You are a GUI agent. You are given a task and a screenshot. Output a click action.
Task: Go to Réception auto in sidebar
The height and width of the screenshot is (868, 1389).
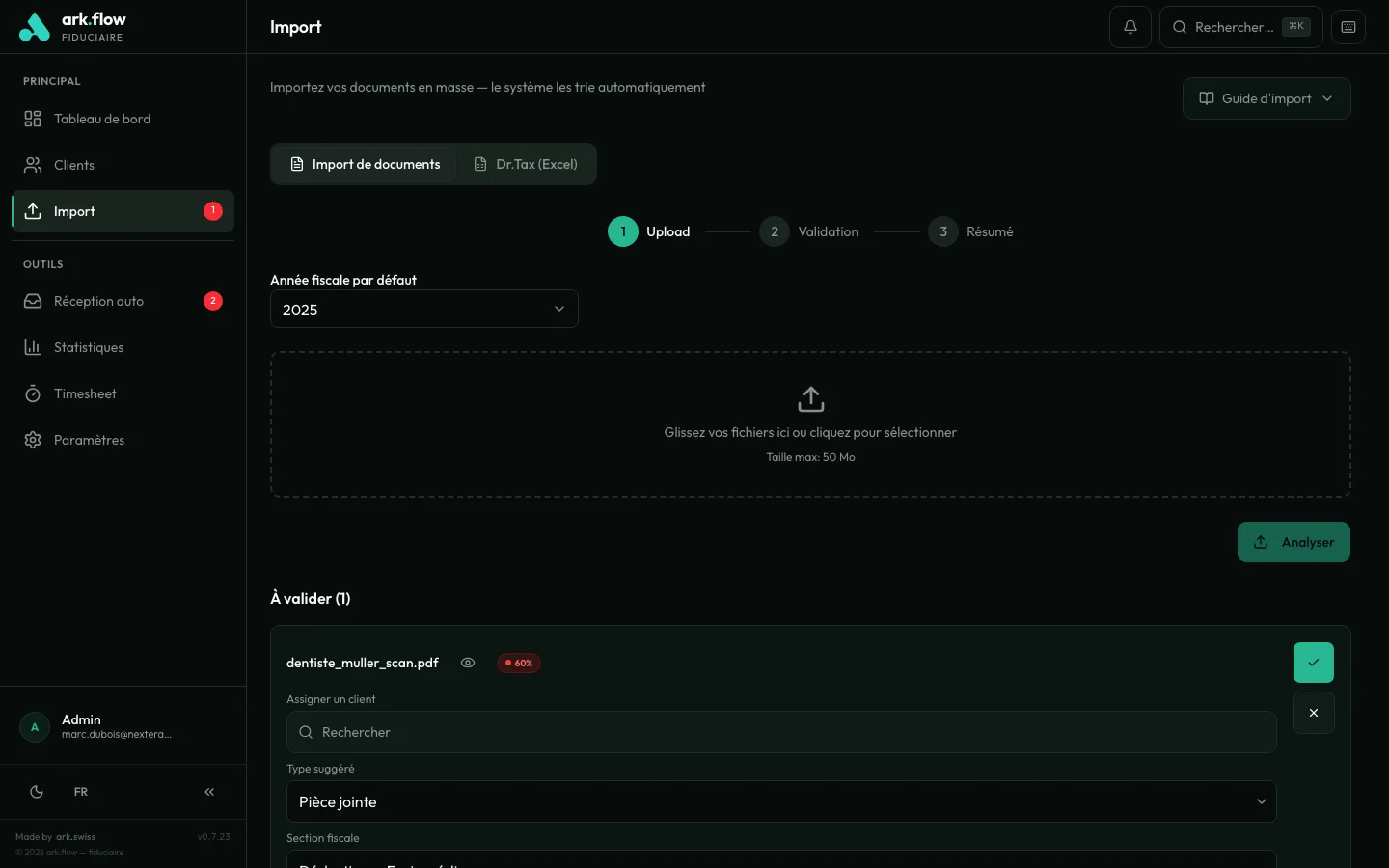[98, 301]
